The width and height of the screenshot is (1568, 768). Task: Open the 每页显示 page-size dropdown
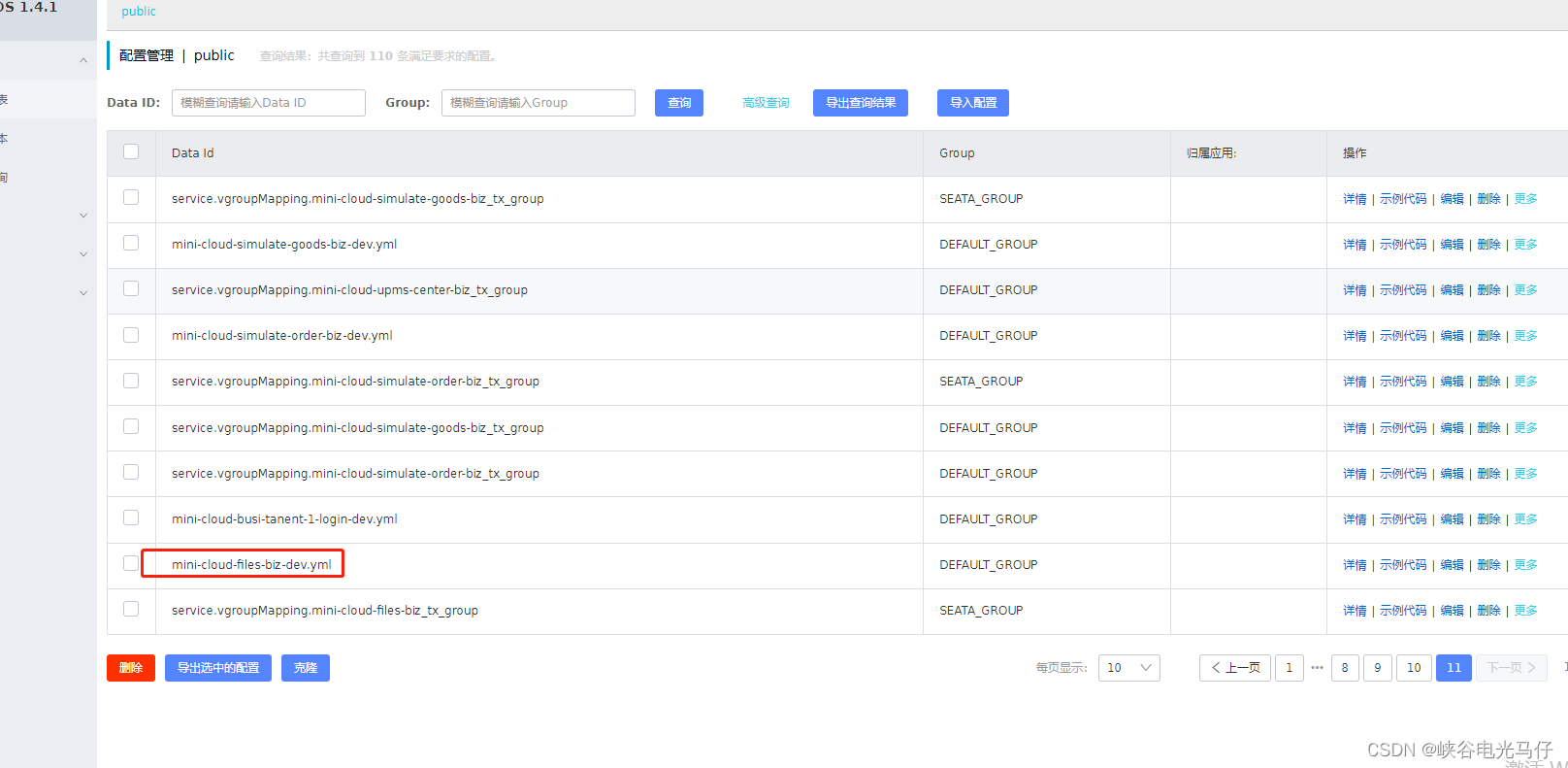pos(1129,668)
